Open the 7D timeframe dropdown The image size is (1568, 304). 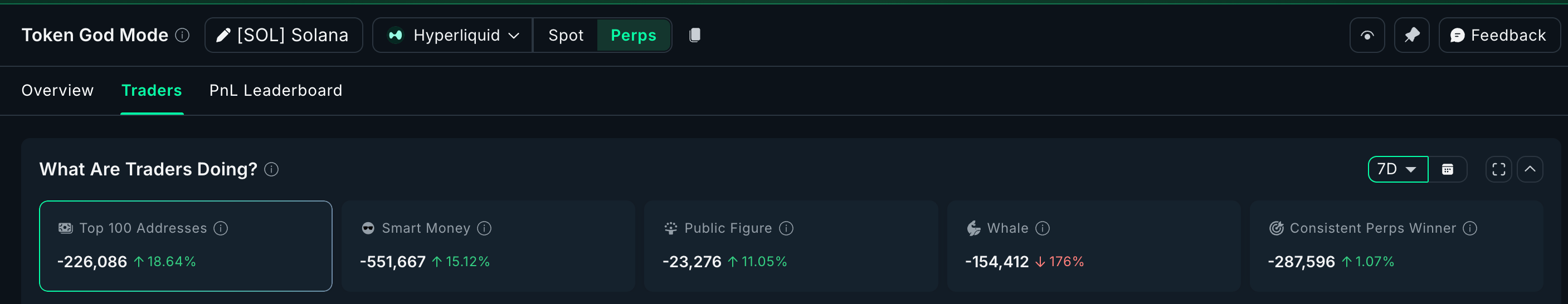tap(1397, 169)
